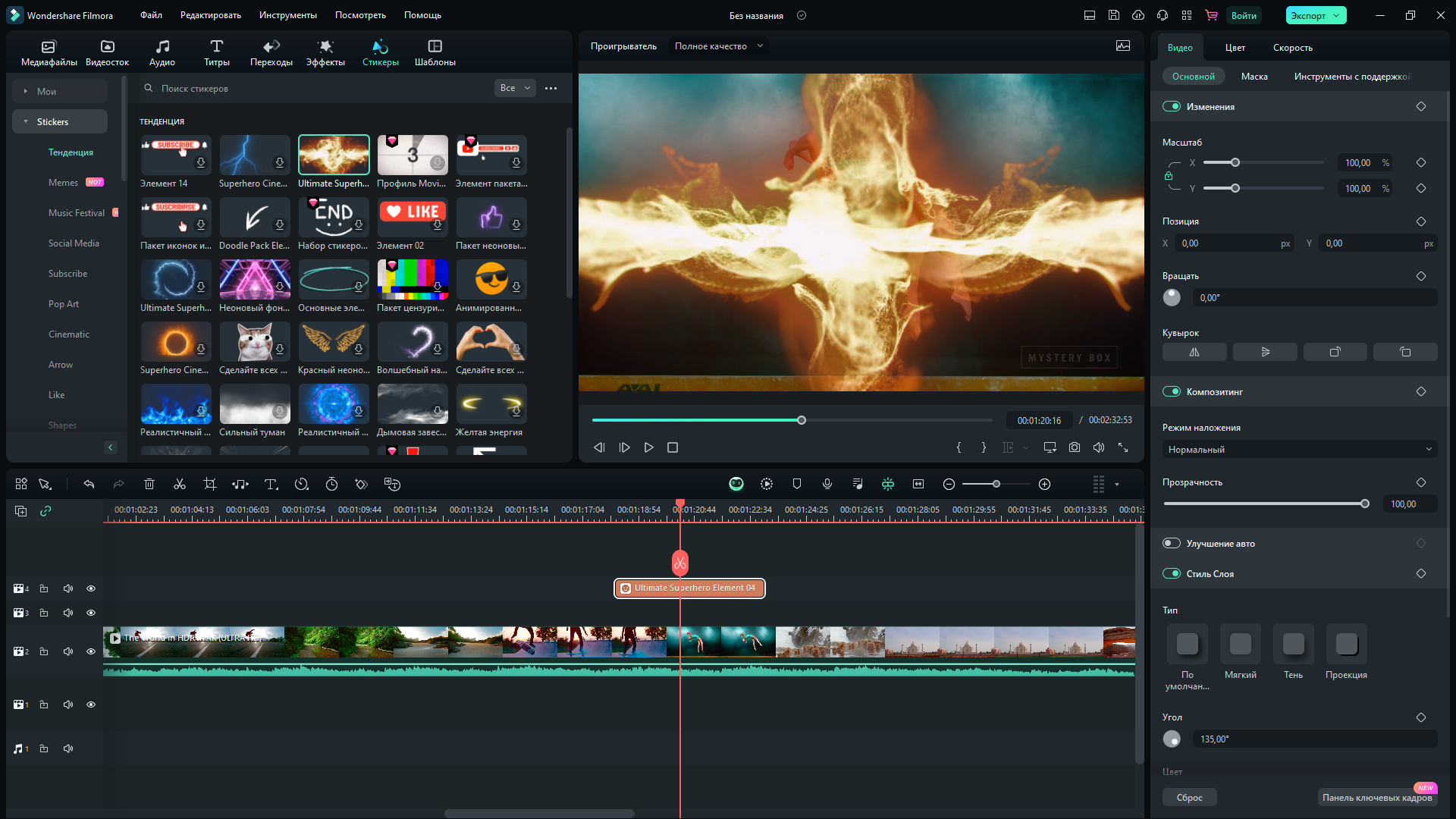Open the Полное качество quality dropdown
This screenshot has height=819, width=1456.
(x=718, y=46)
